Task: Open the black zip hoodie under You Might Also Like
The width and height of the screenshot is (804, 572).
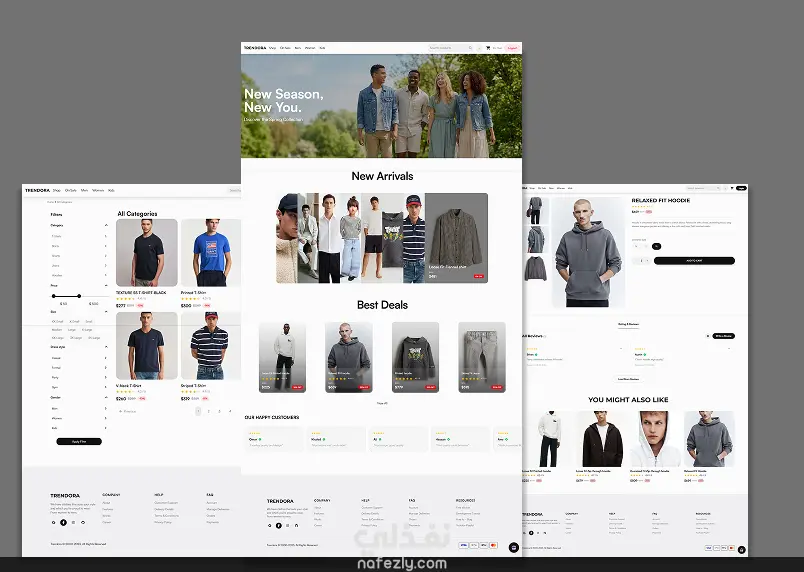Action: click(x=602, y=439)
